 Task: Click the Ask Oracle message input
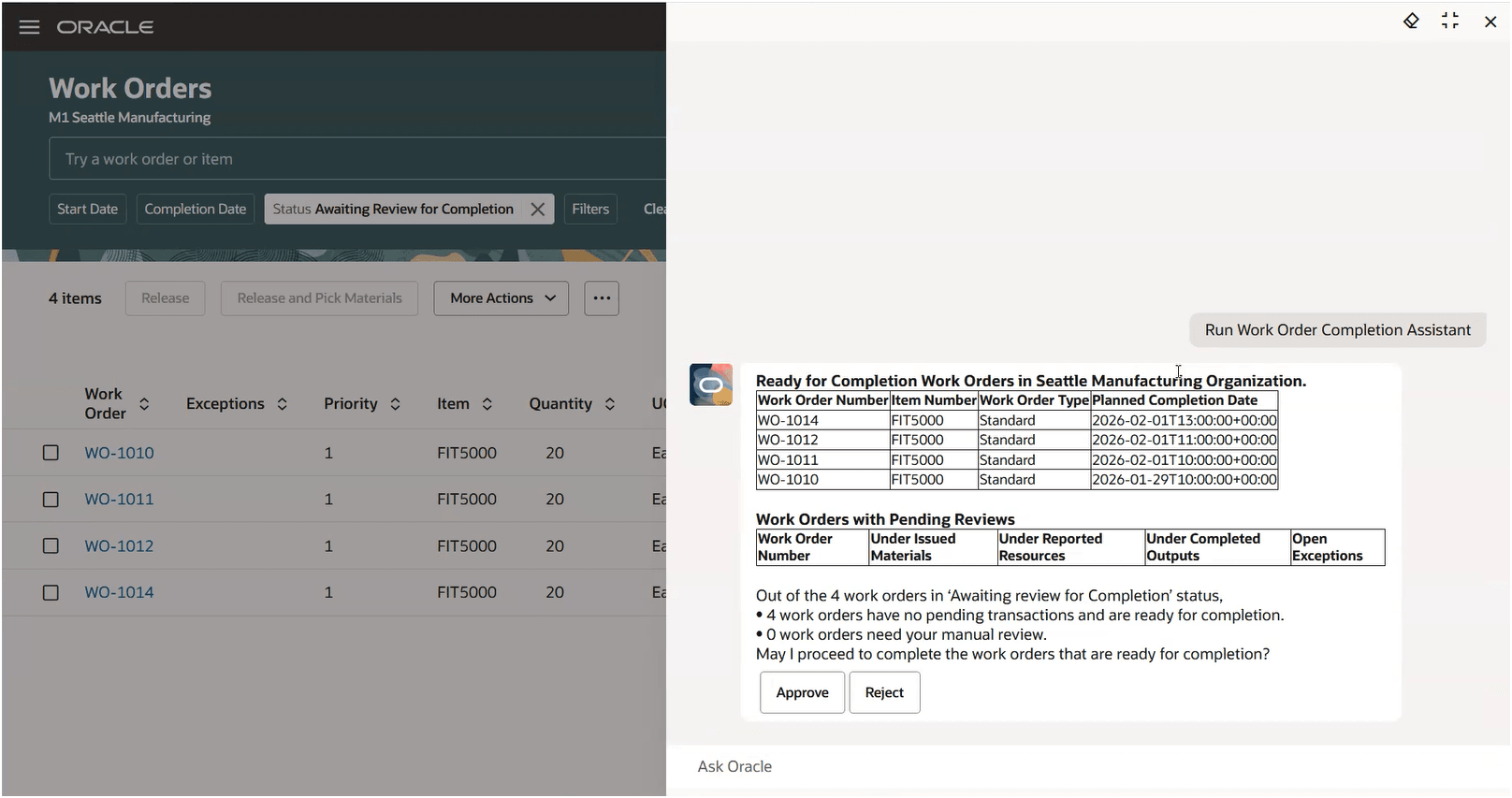pos(1090,767)
